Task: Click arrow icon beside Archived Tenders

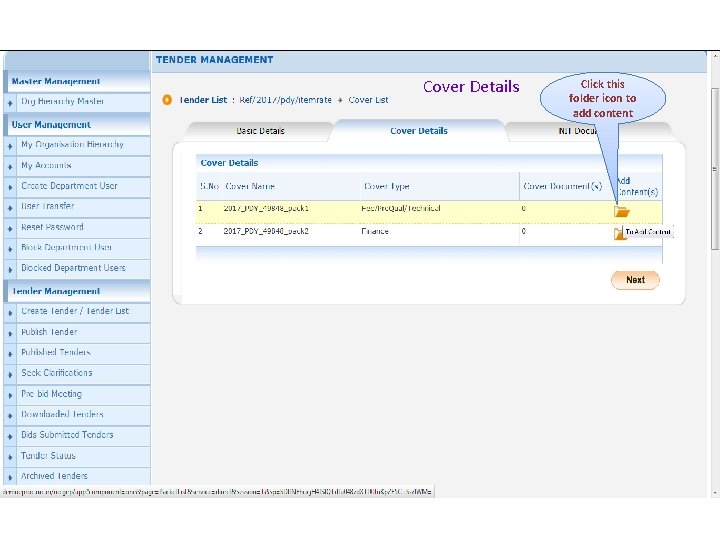Action: [10, 478]
